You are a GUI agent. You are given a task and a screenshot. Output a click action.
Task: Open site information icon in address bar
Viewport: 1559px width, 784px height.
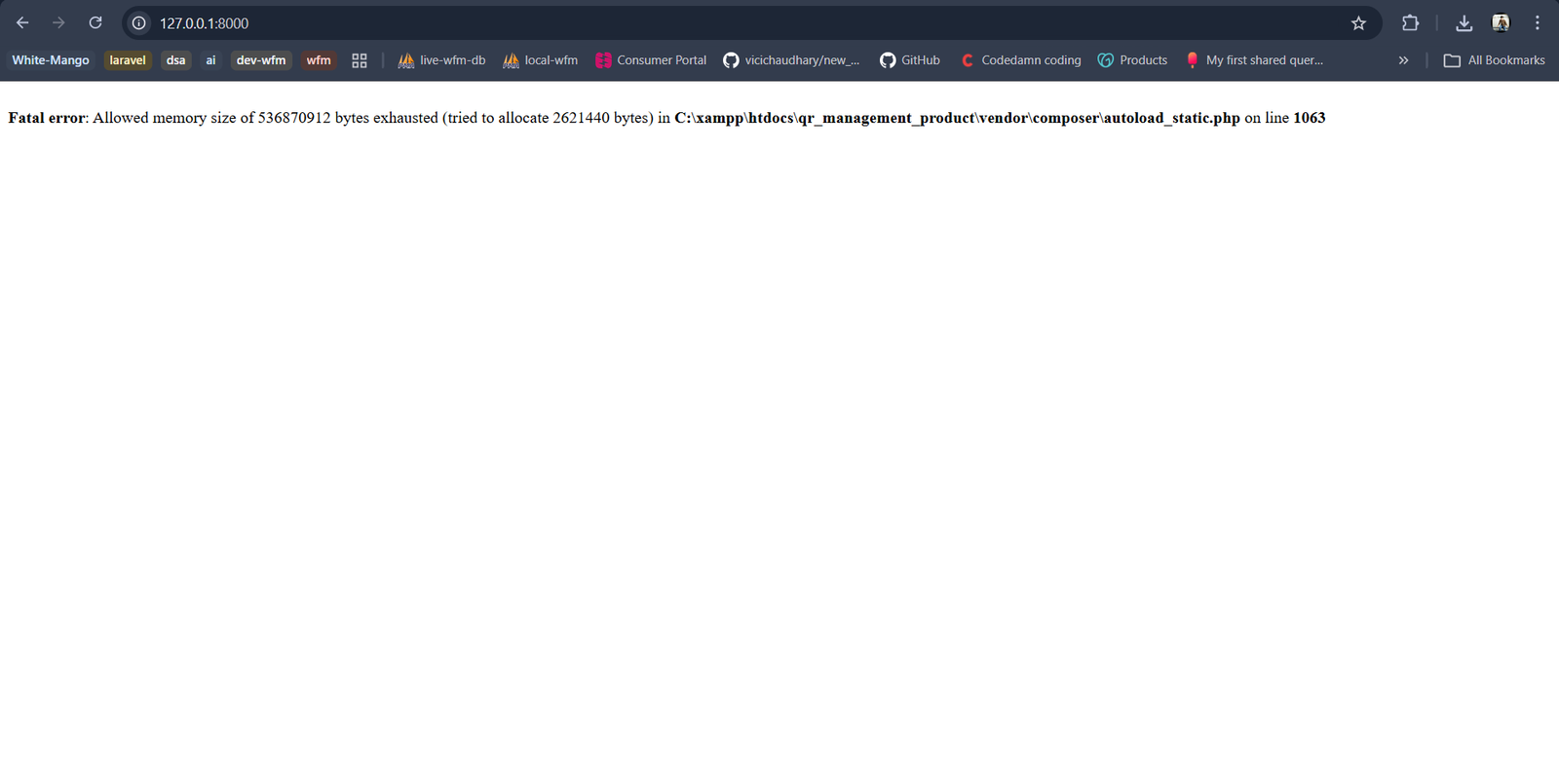[x=139, y=22]
